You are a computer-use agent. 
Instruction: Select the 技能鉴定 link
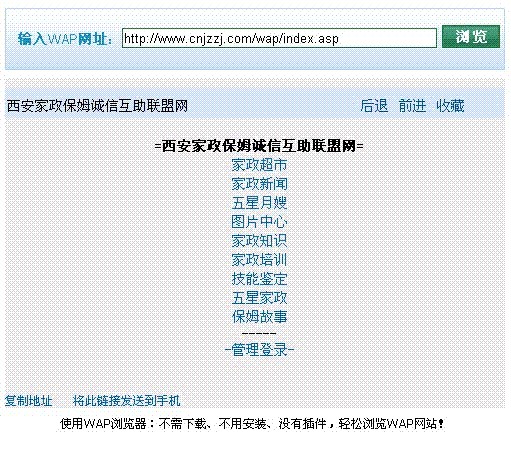pyautogui.click(x=259, y=279)
